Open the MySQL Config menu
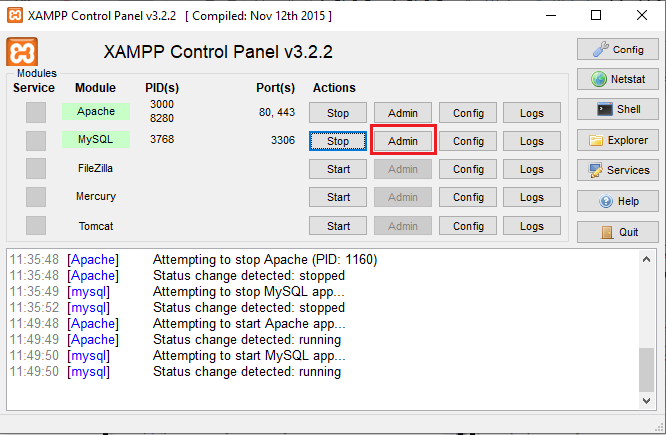 (468, 141)
